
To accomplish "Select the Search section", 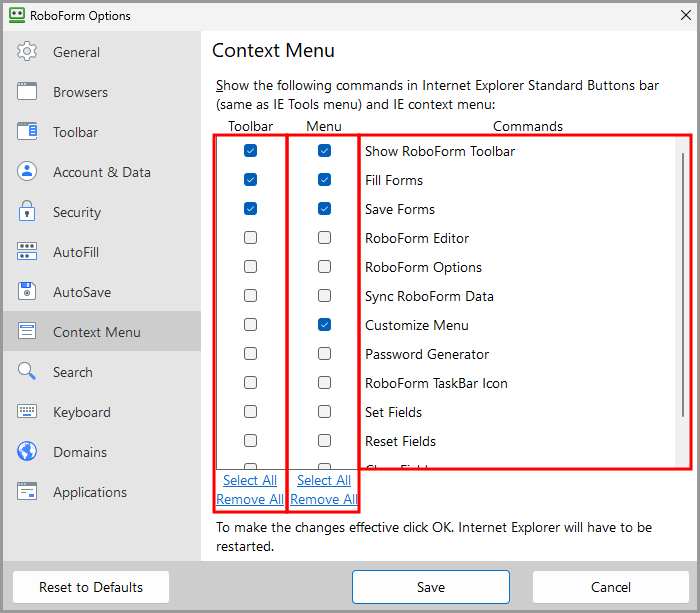I will (102, 371).
